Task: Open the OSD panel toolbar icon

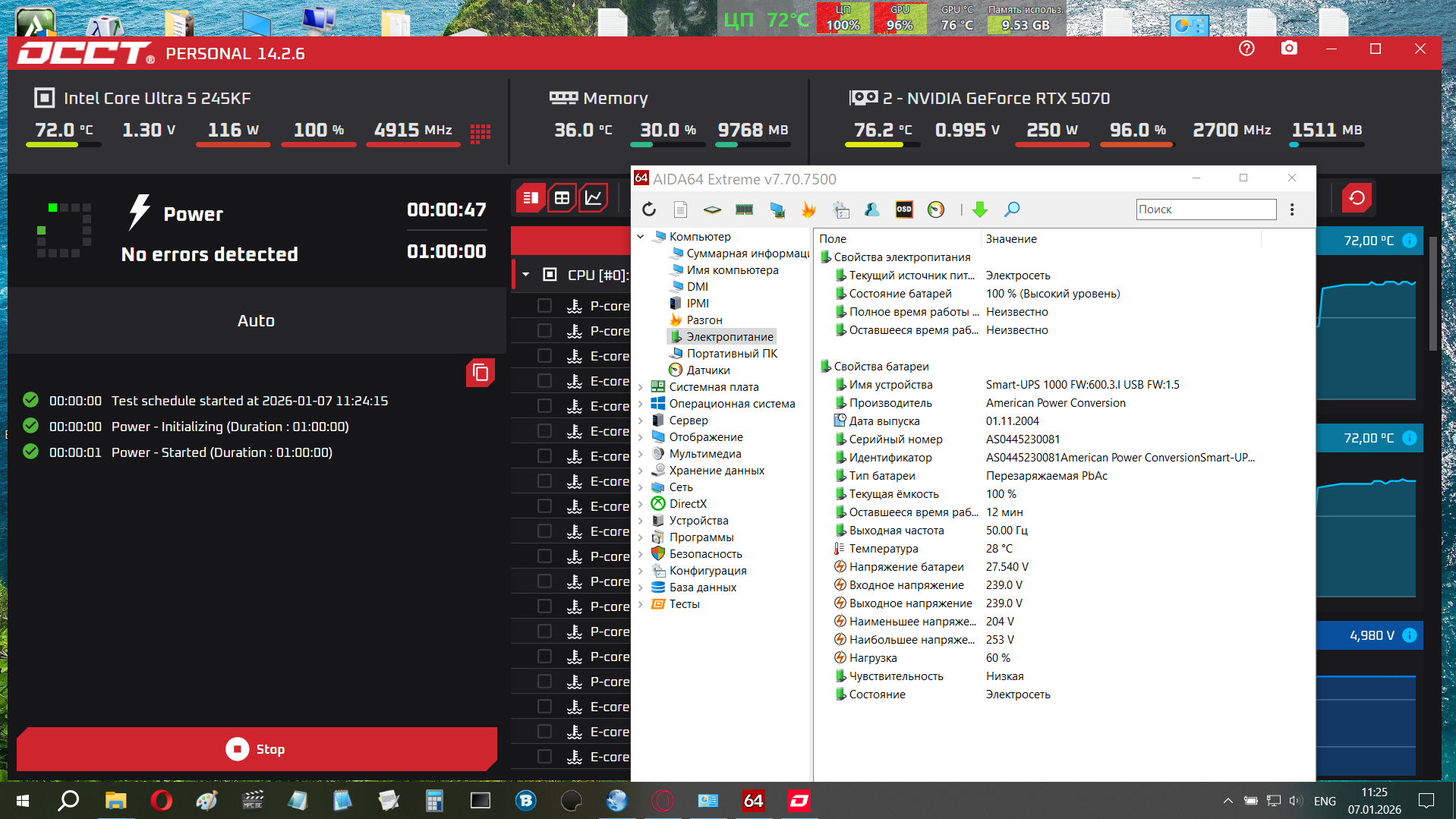Action: (x=904, y=209)
